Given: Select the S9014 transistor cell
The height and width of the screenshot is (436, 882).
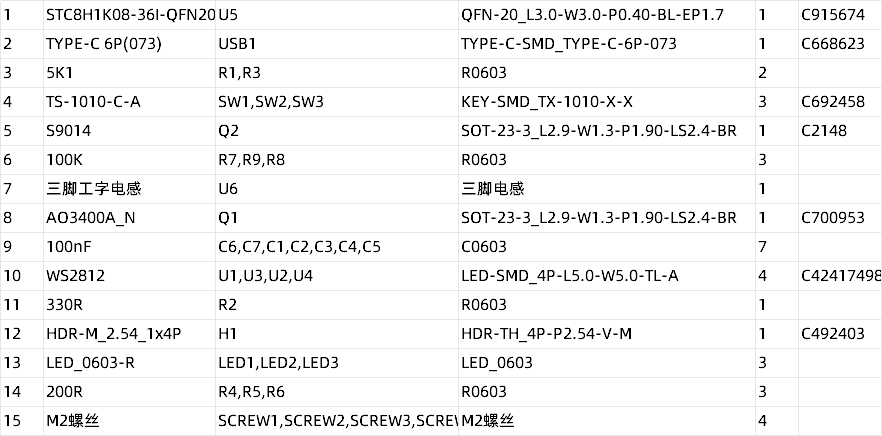Looking at the screenshot, I should (129, 131).
